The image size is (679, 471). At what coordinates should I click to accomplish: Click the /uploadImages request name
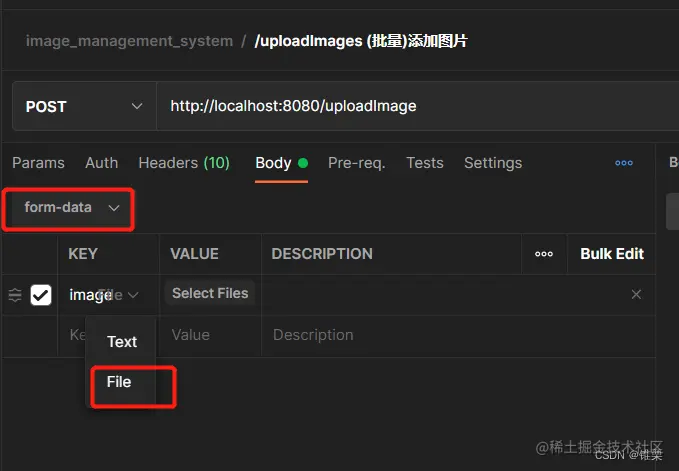click(361, 41)
